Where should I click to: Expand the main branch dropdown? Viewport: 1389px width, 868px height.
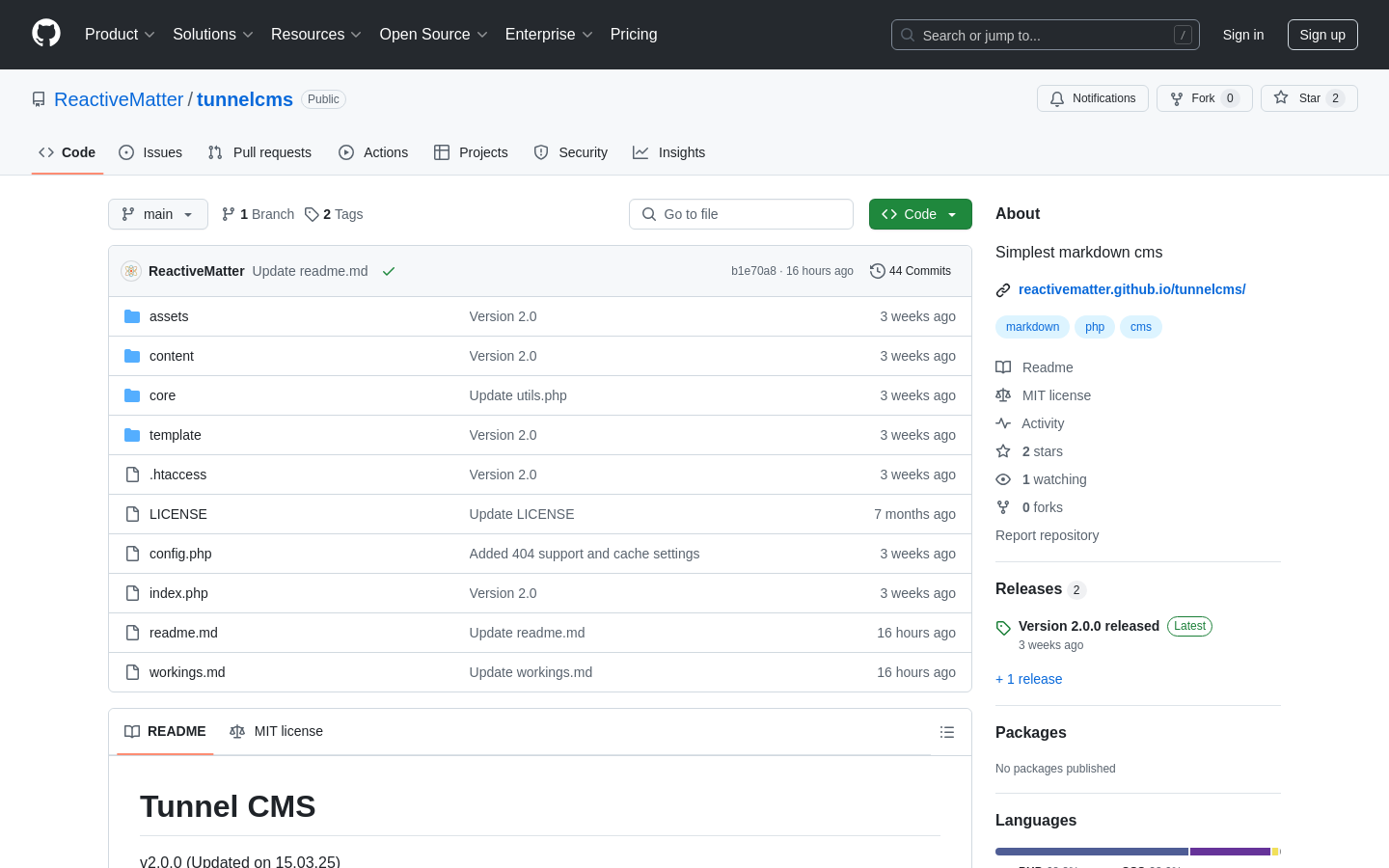[x=158, y=214]
